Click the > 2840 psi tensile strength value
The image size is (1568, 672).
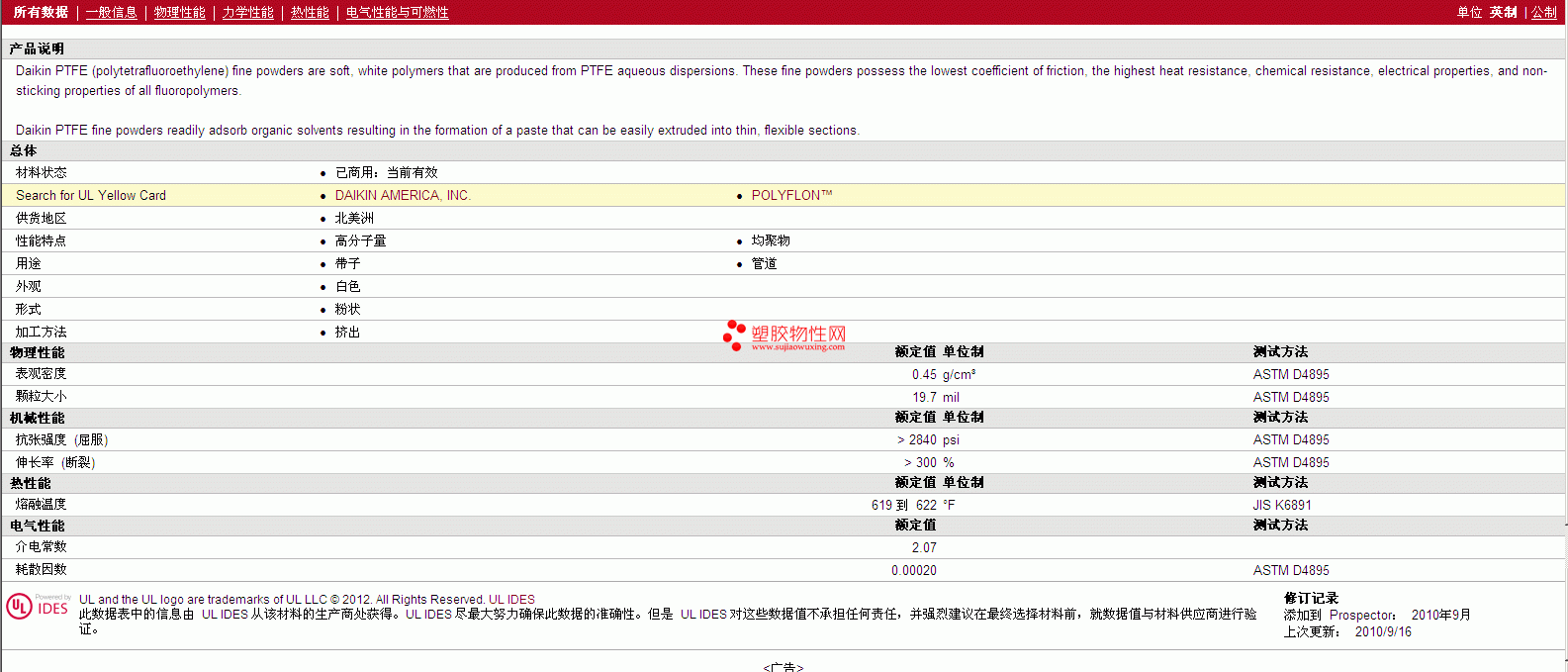[928, 439]
